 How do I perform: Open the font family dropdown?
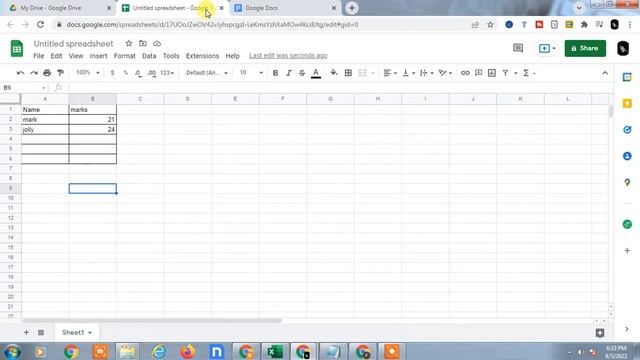coord(207,73)
